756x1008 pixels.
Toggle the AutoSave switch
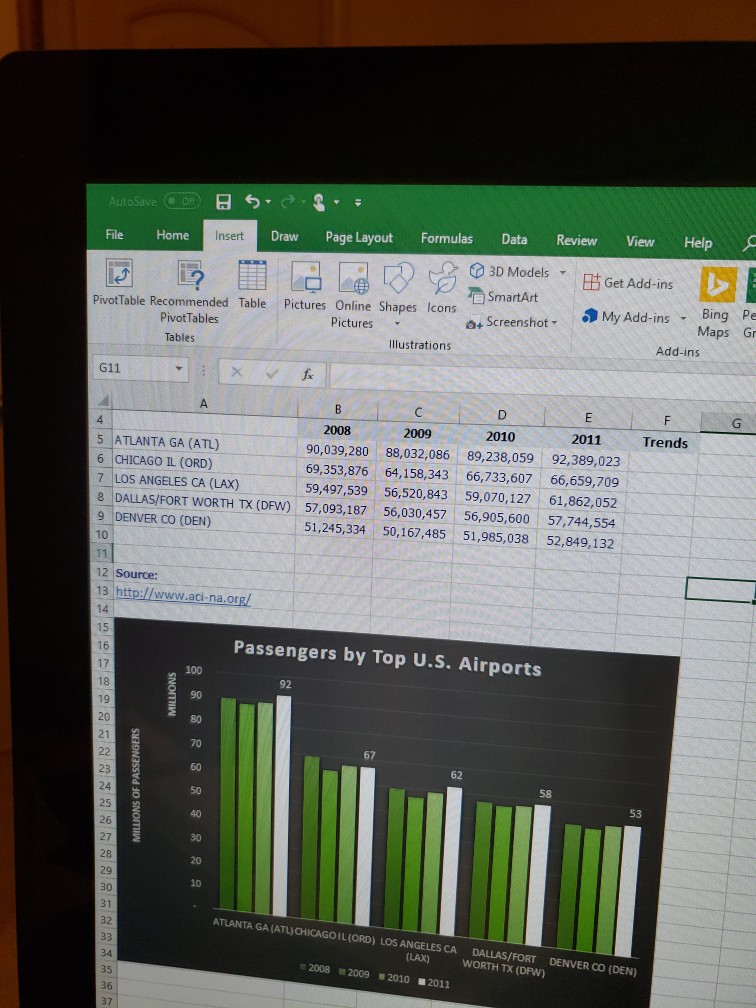tap(182, 201)
